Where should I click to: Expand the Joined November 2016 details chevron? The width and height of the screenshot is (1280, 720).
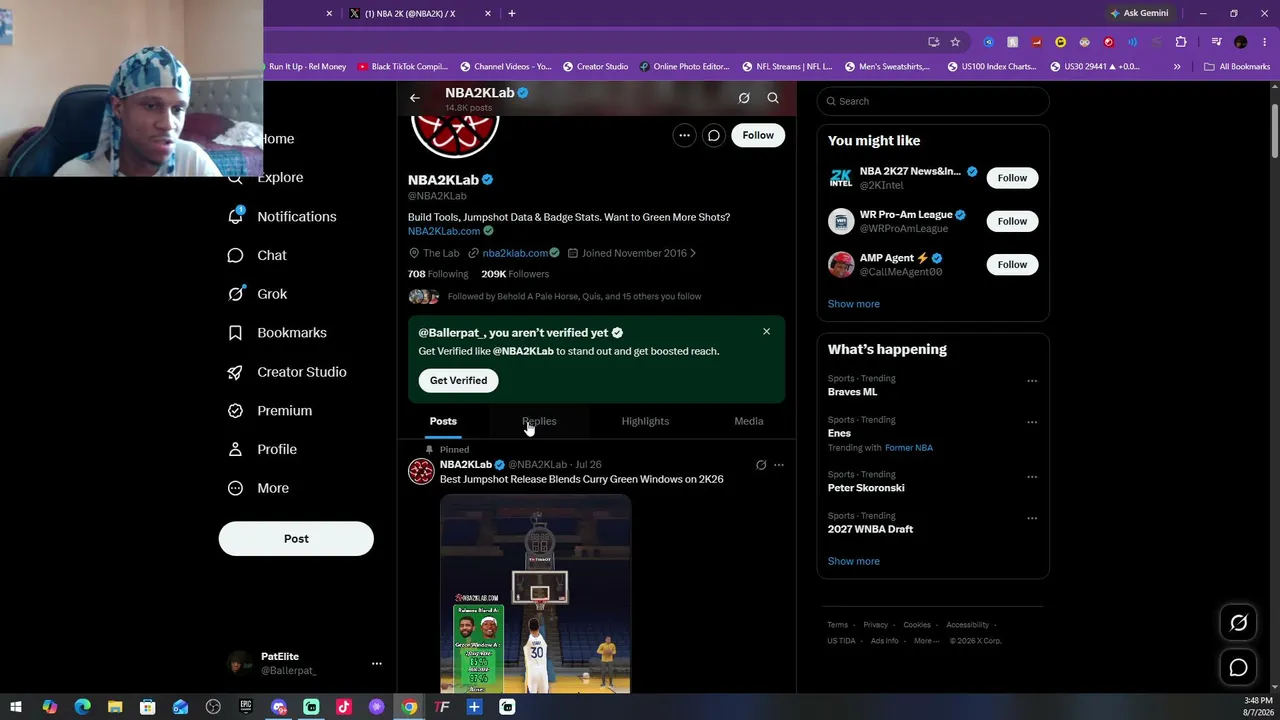(x=692, y=253)
